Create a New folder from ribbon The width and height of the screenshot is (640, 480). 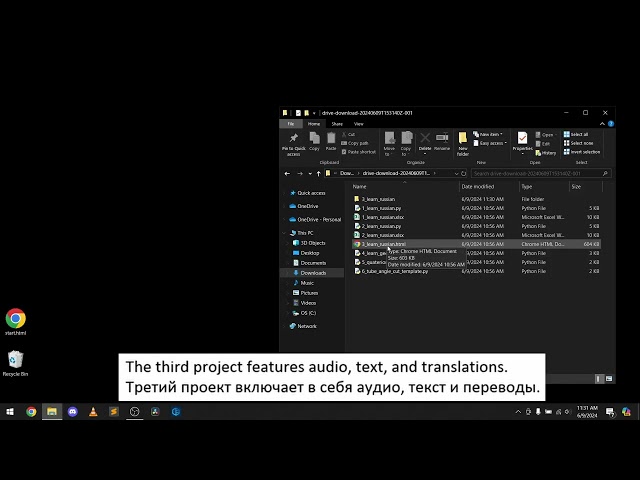click(463, 144)
